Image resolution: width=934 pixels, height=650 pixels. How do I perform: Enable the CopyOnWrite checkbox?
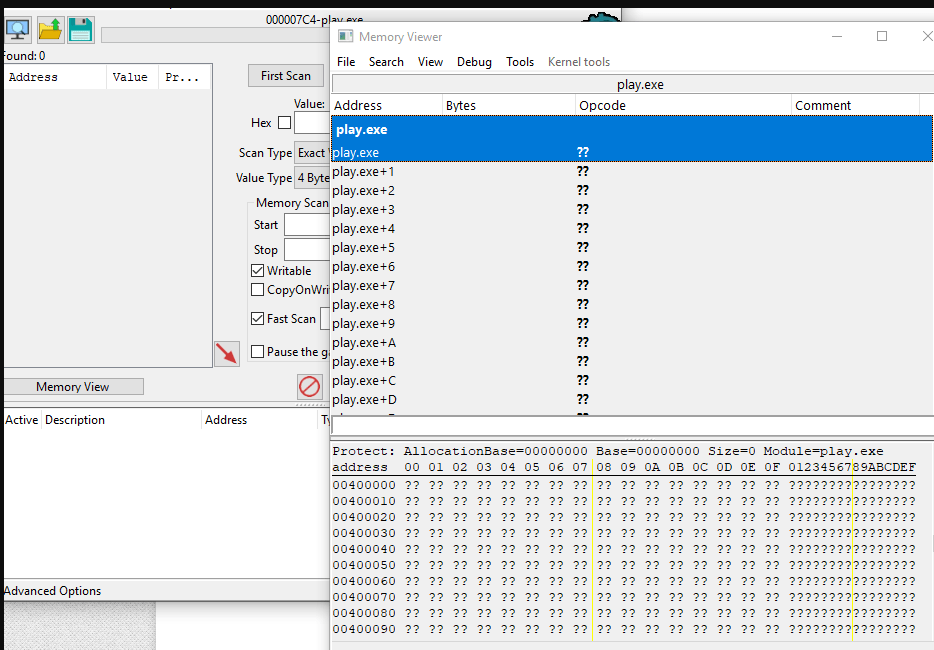(257, 290)
